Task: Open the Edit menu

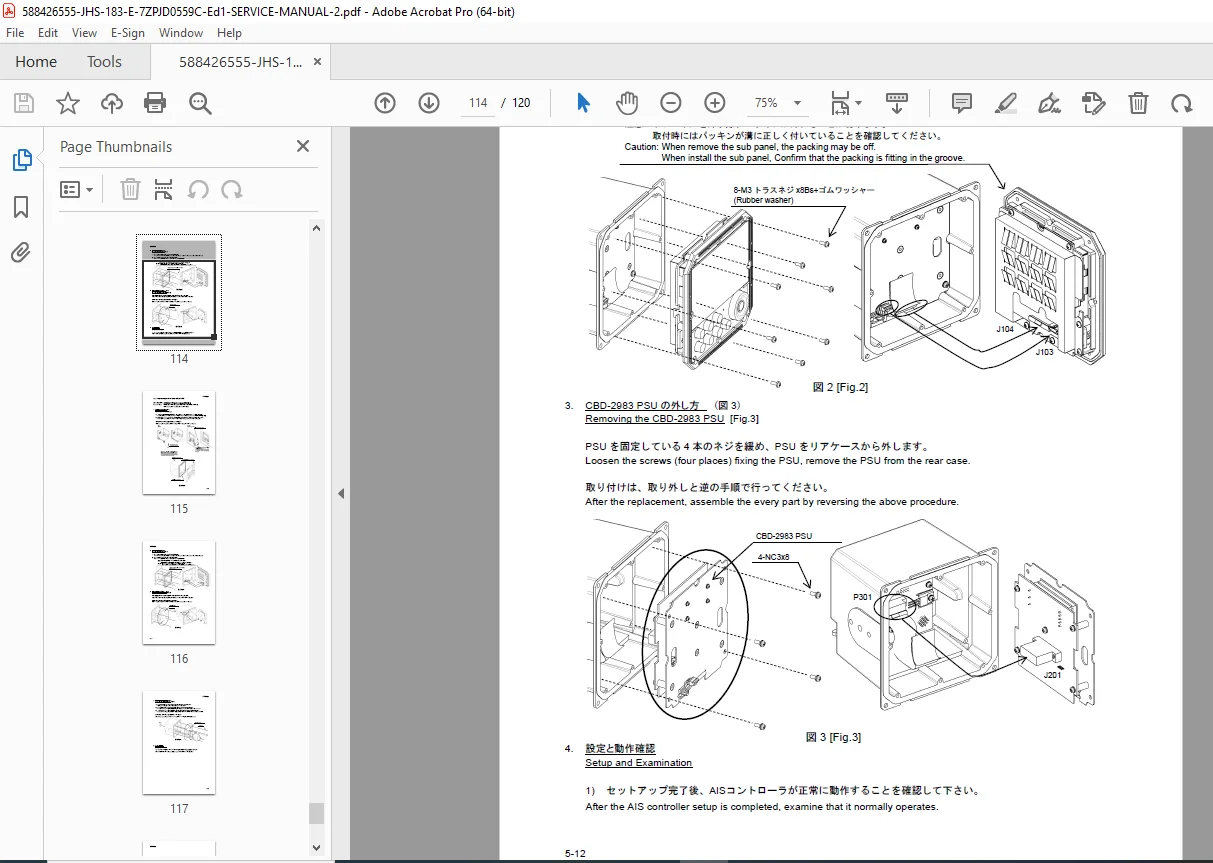Action: (x=48, y=32)
